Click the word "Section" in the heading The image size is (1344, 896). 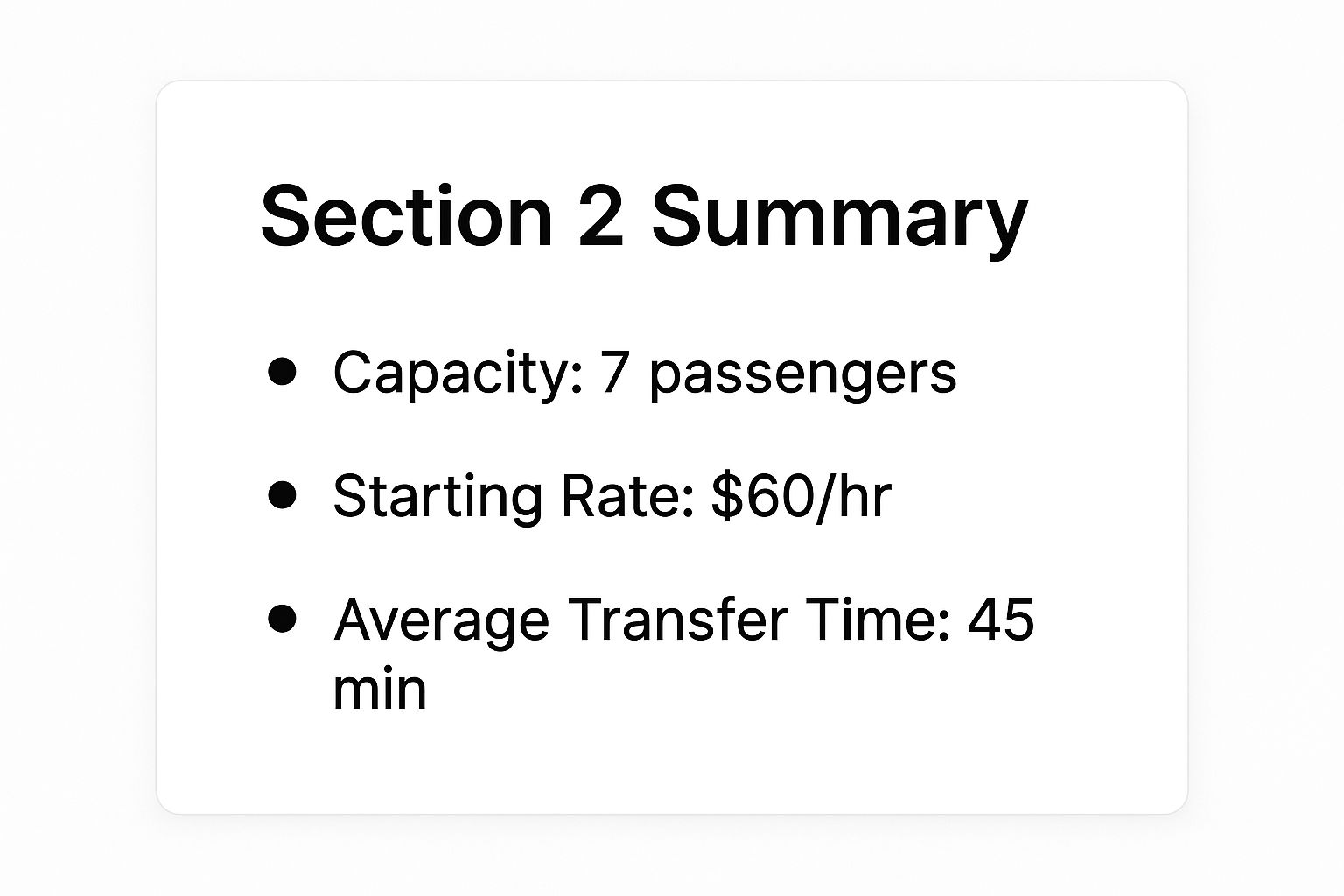click(x=407, y=216)
